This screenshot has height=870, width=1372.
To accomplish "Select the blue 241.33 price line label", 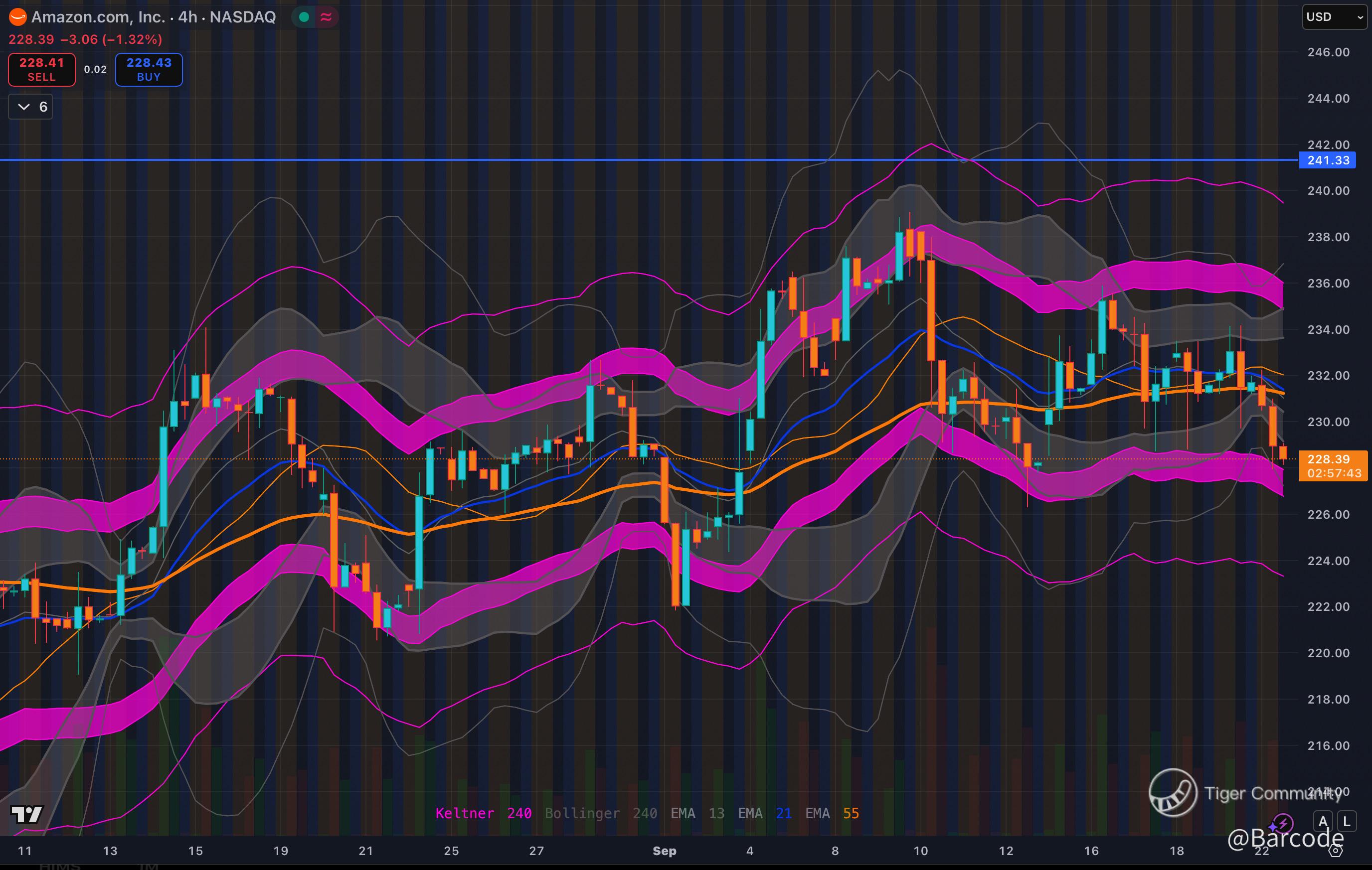I will (1328, 160).
